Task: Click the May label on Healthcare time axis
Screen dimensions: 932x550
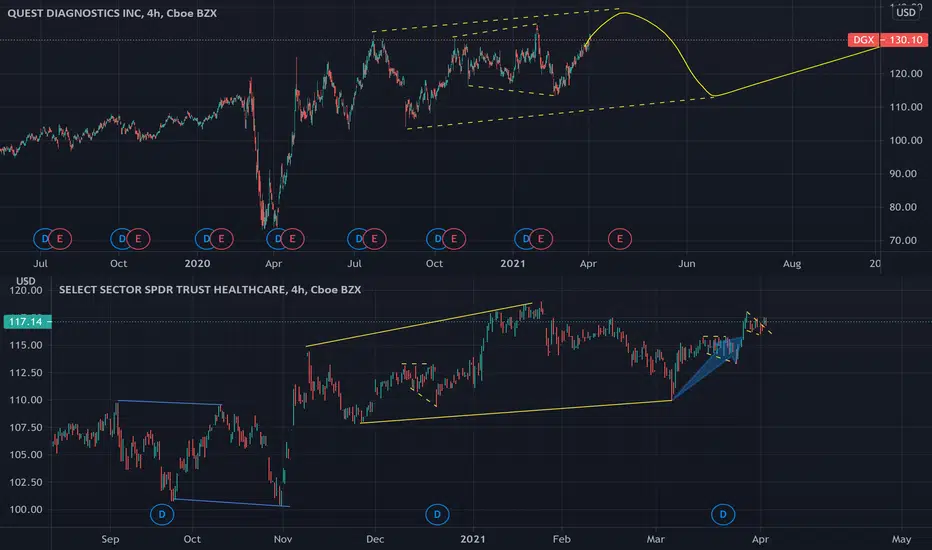Action: pos(901,539)
